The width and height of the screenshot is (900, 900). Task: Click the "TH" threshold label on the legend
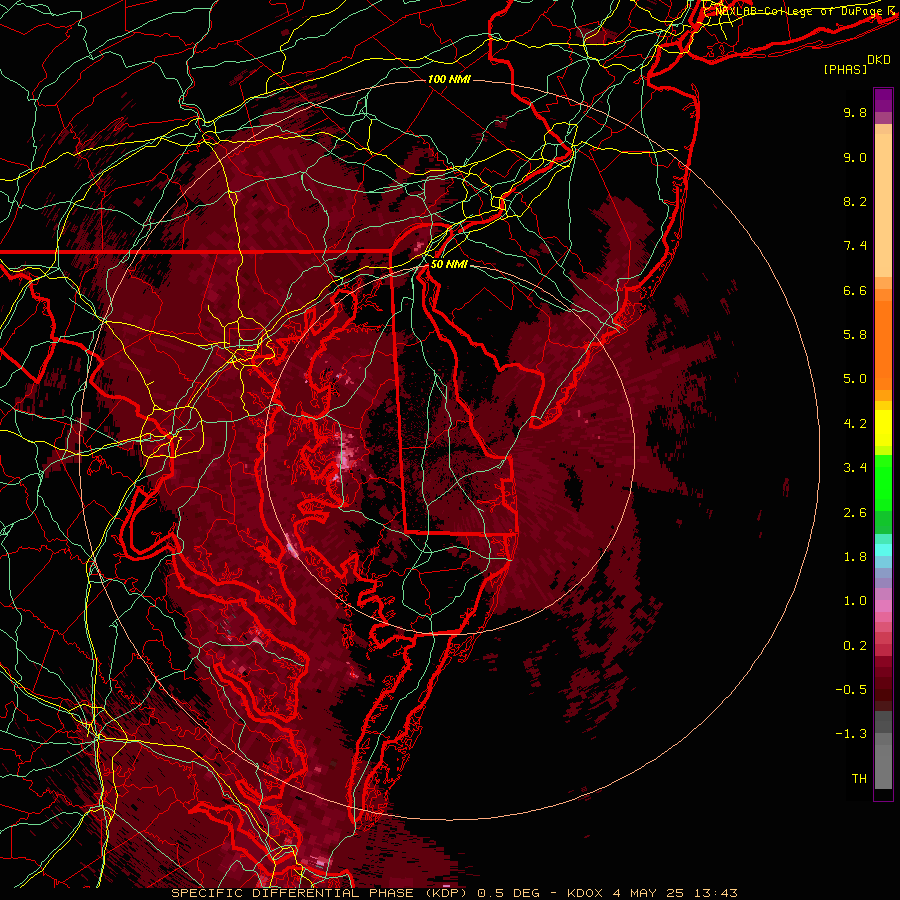859,779
